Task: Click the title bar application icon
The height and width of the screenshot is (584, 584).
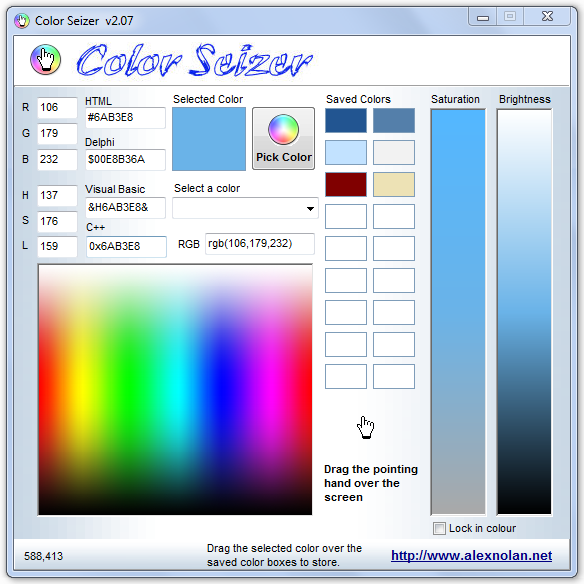Action: (22, 21)
